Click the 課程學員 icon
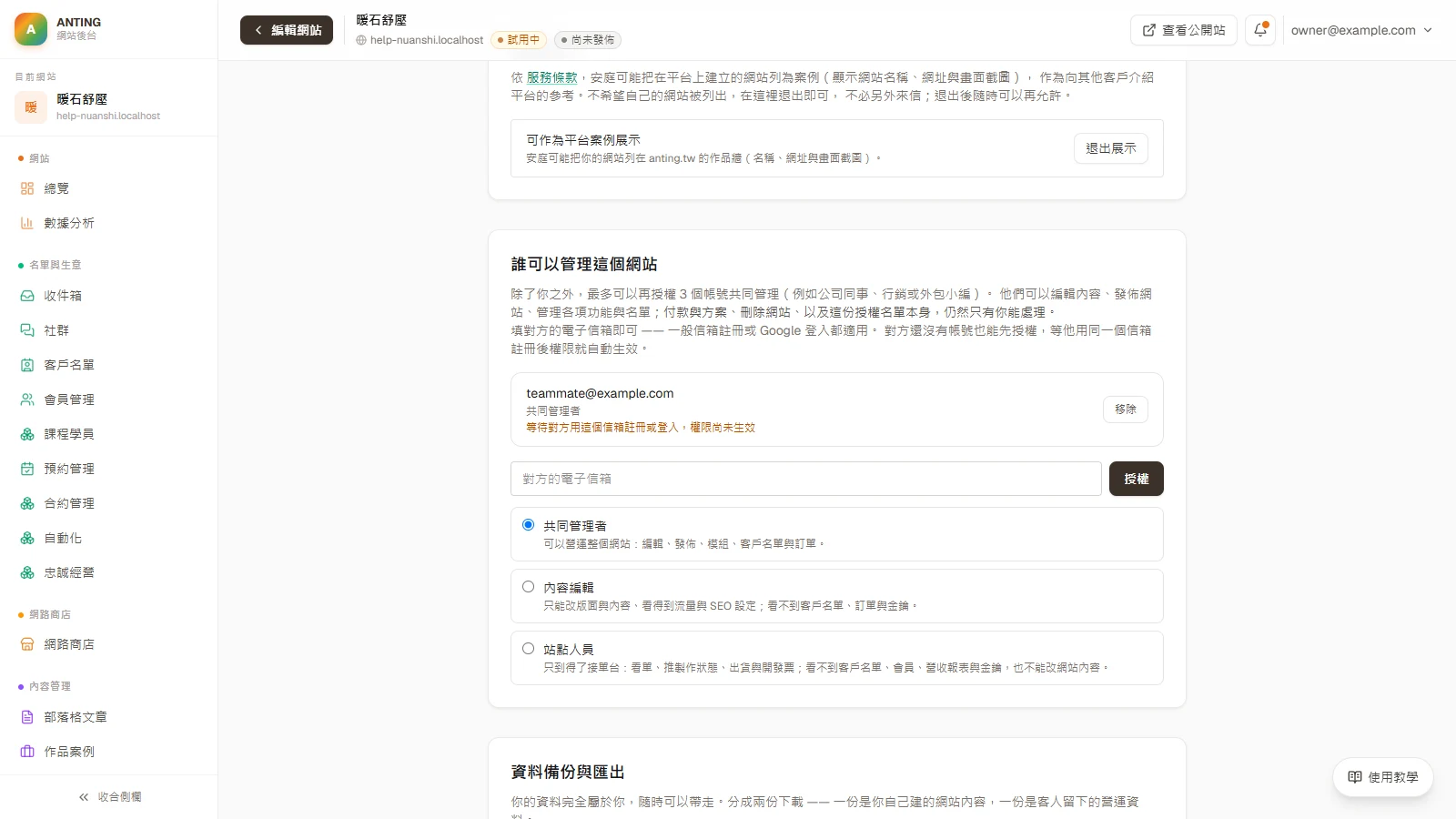Screen dimensions: 1456x819 click(x=27, y=434)
